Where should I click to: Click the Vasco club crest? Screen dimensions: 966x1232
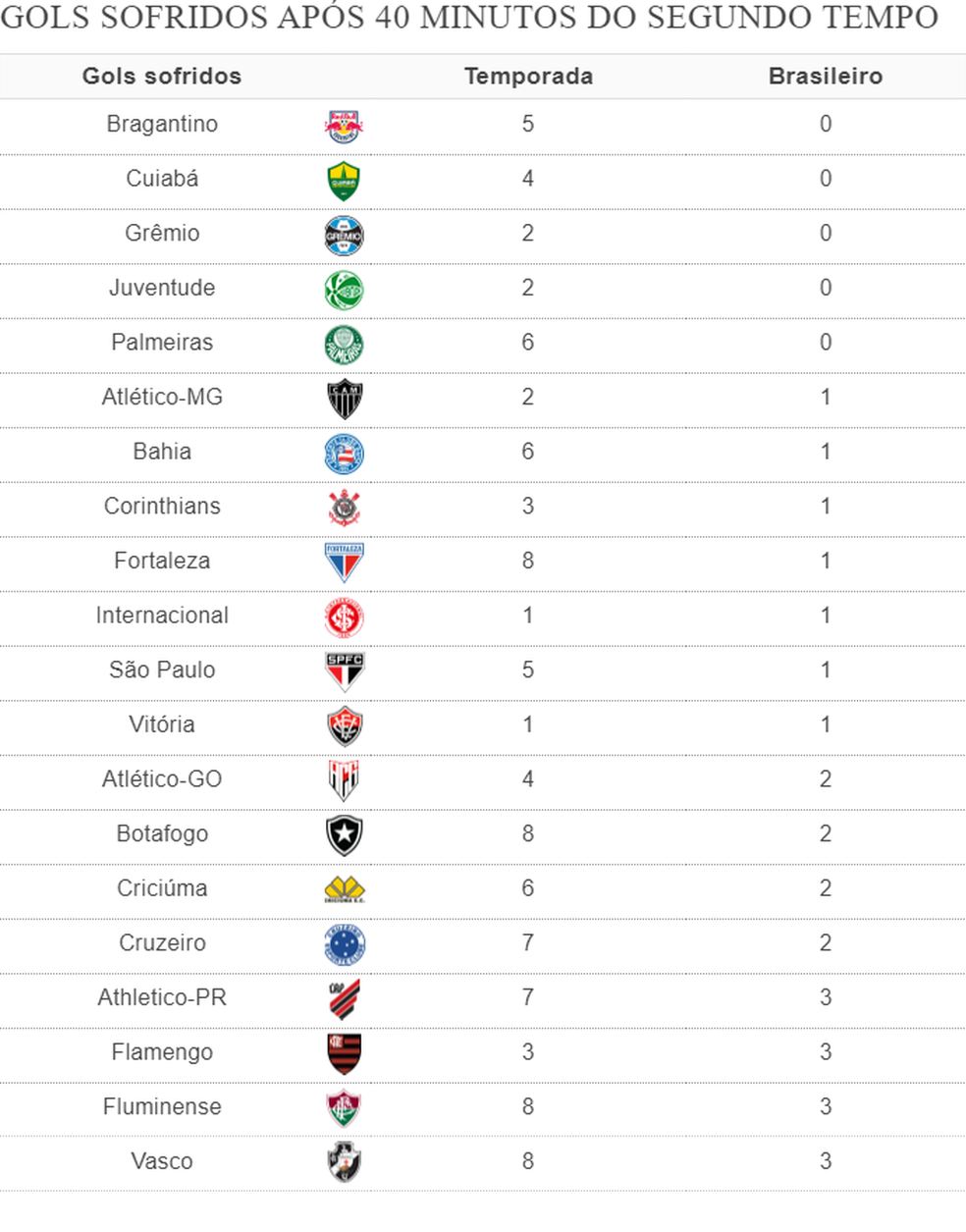[344, 1162]
